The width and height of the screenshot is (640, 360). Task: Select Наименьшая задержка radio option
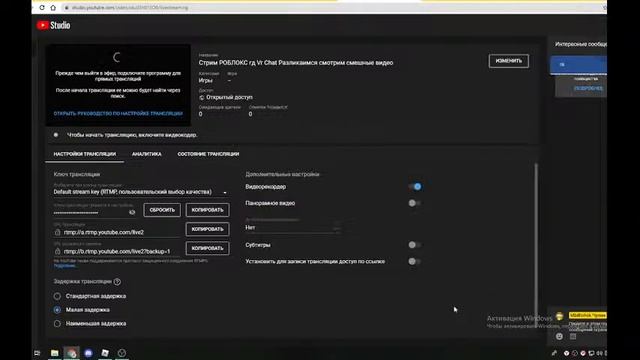57,324
